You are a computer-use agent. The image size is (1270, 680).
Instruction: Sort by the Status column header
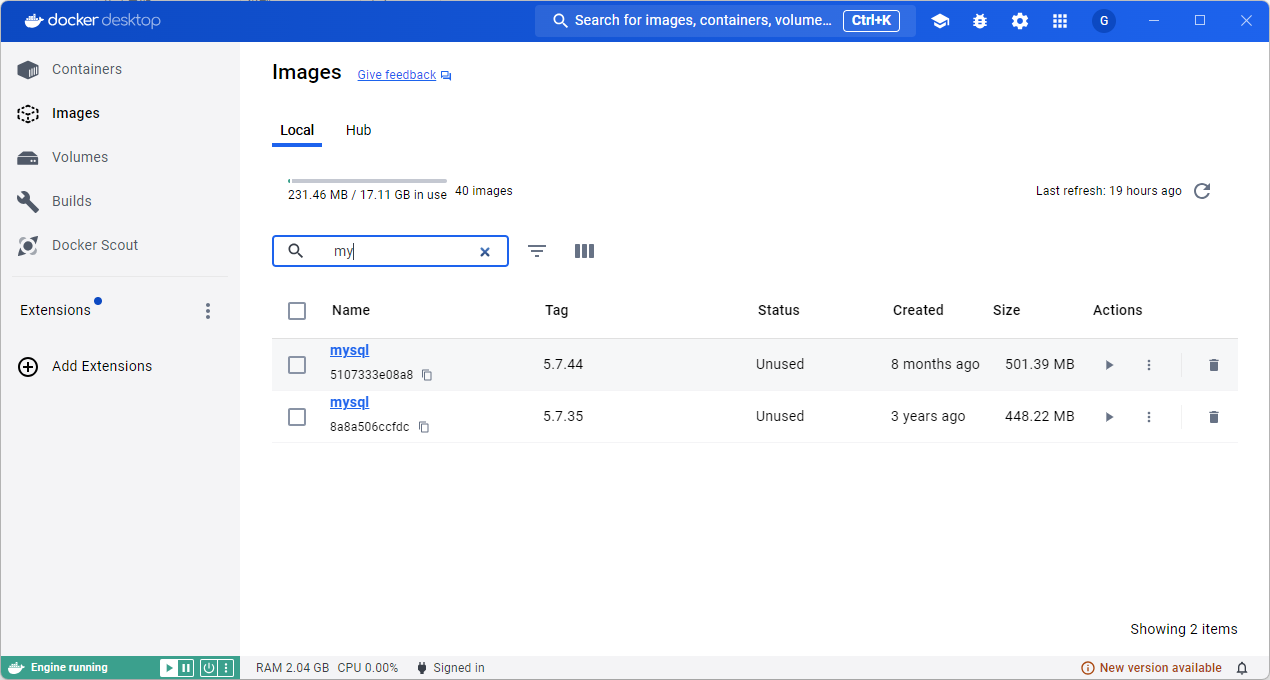click(779, 310)
